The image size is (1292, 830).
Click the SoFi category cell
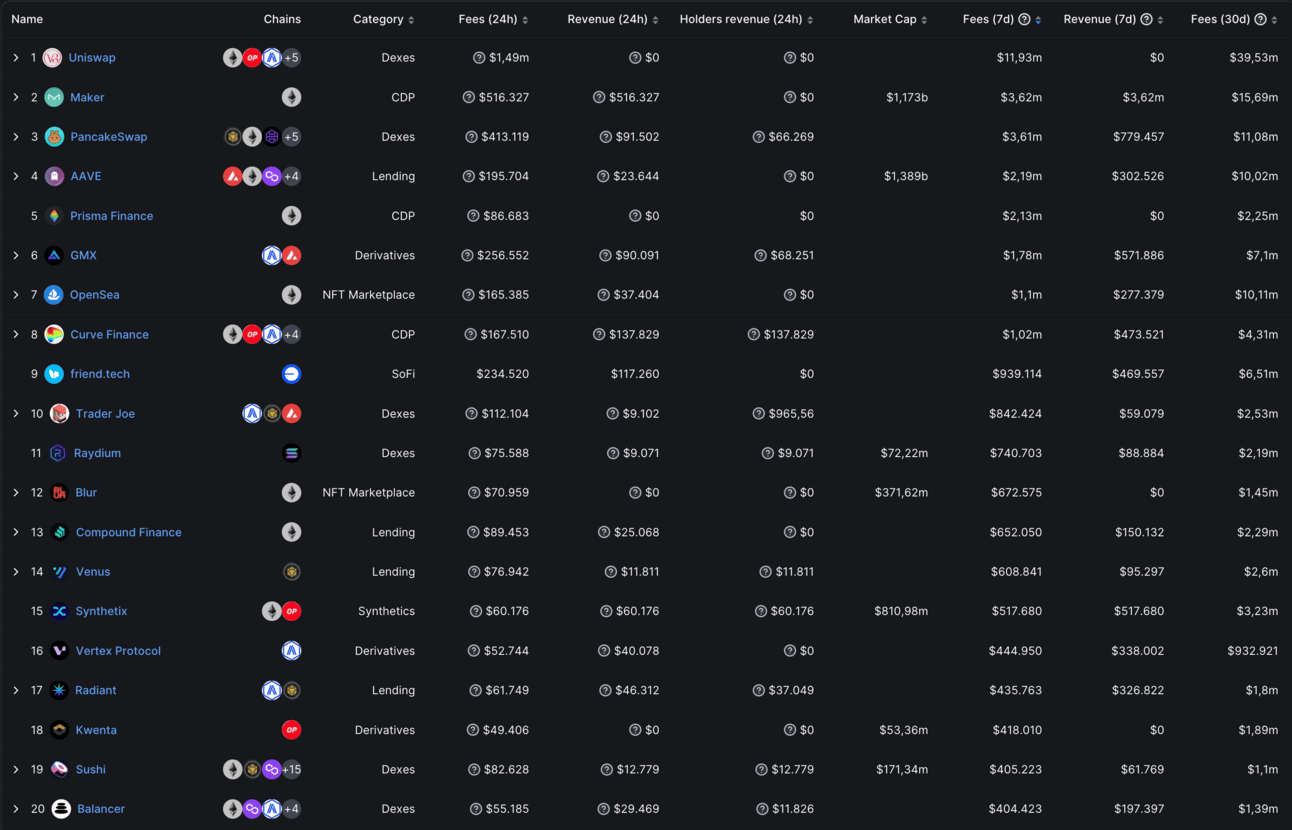tap(403, 374)
